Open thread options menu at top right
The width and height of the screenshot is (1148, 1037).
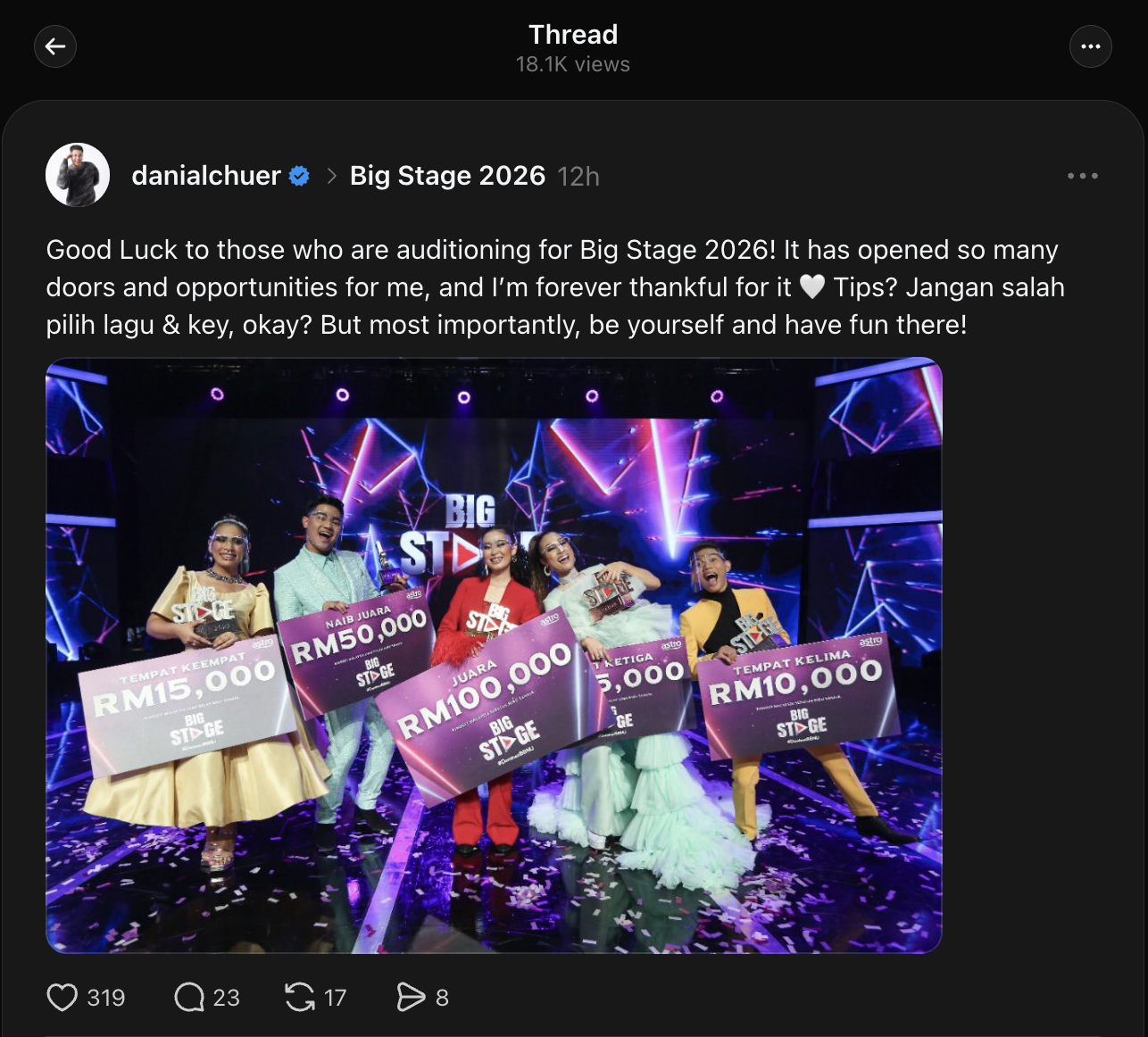tap(1090, 46)
